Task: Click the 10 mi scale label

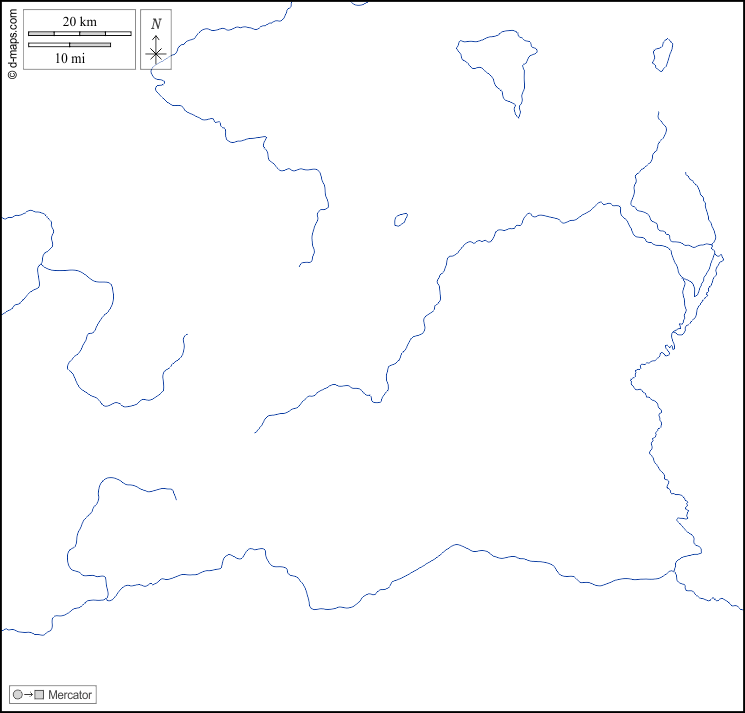Action: (x=69, y=59)
